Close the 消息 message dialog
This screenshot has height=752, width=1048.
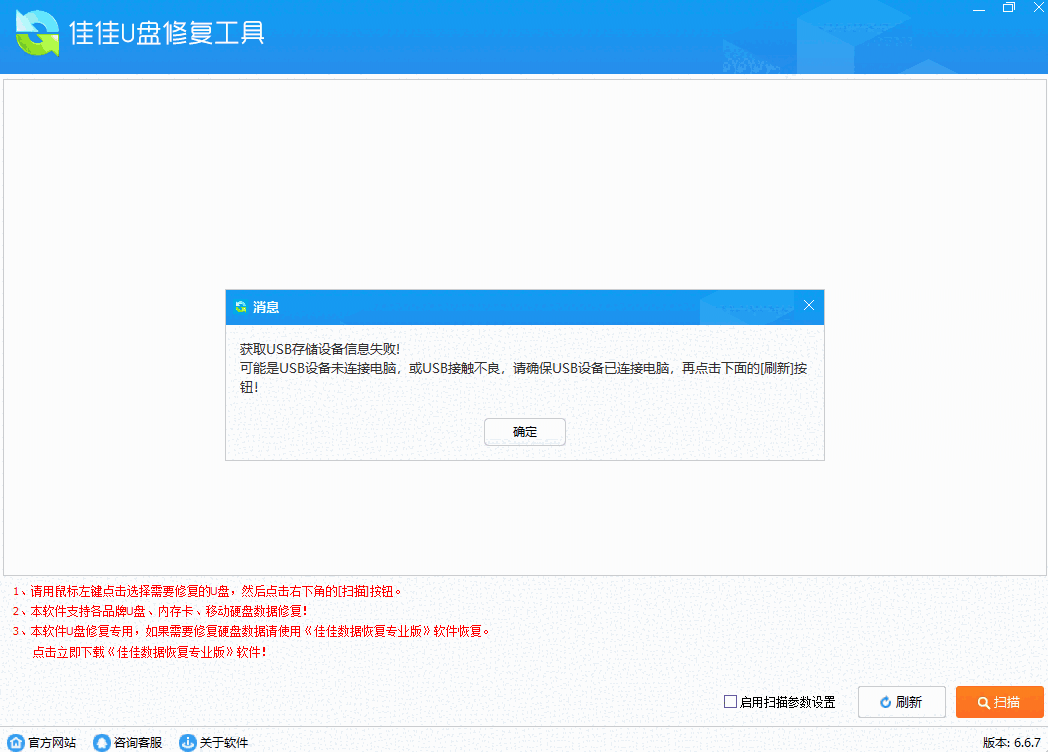(x=808, y=307)
